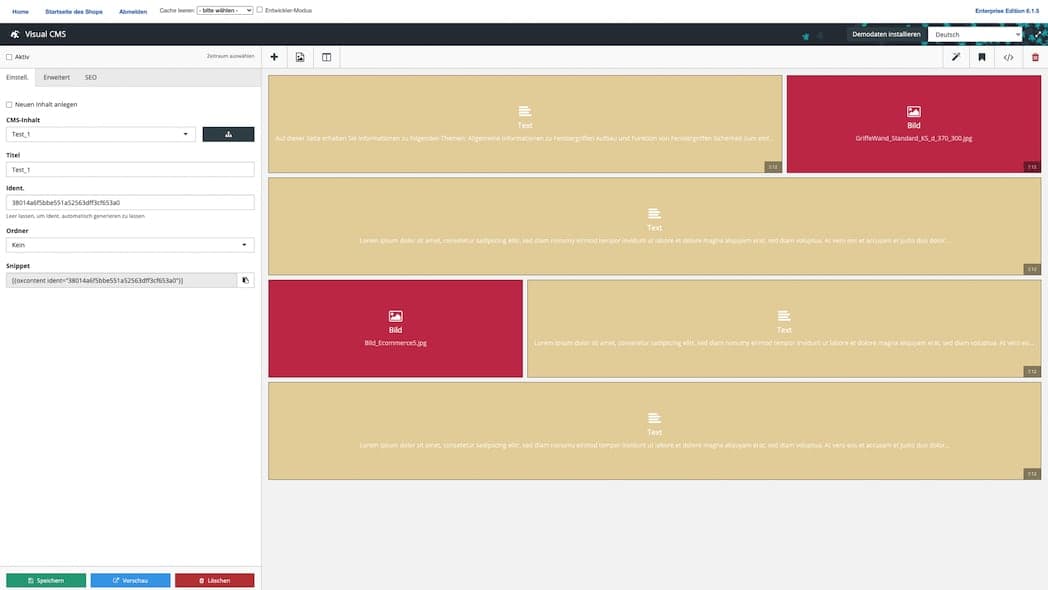The width and height of the screenshot is (1048, 590).
Task: Switch to the Erweitert tab
Action: [56, 77]
